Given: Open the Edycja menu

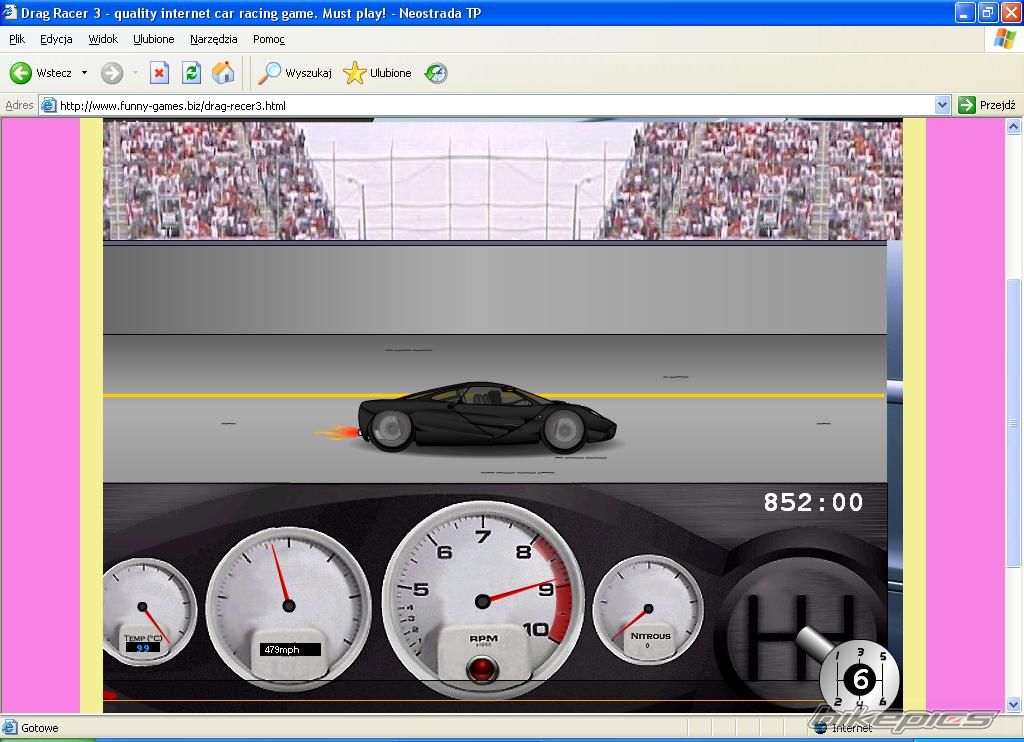Looking at the screenshot, I should pyautogui.click(x=56, y=39).
